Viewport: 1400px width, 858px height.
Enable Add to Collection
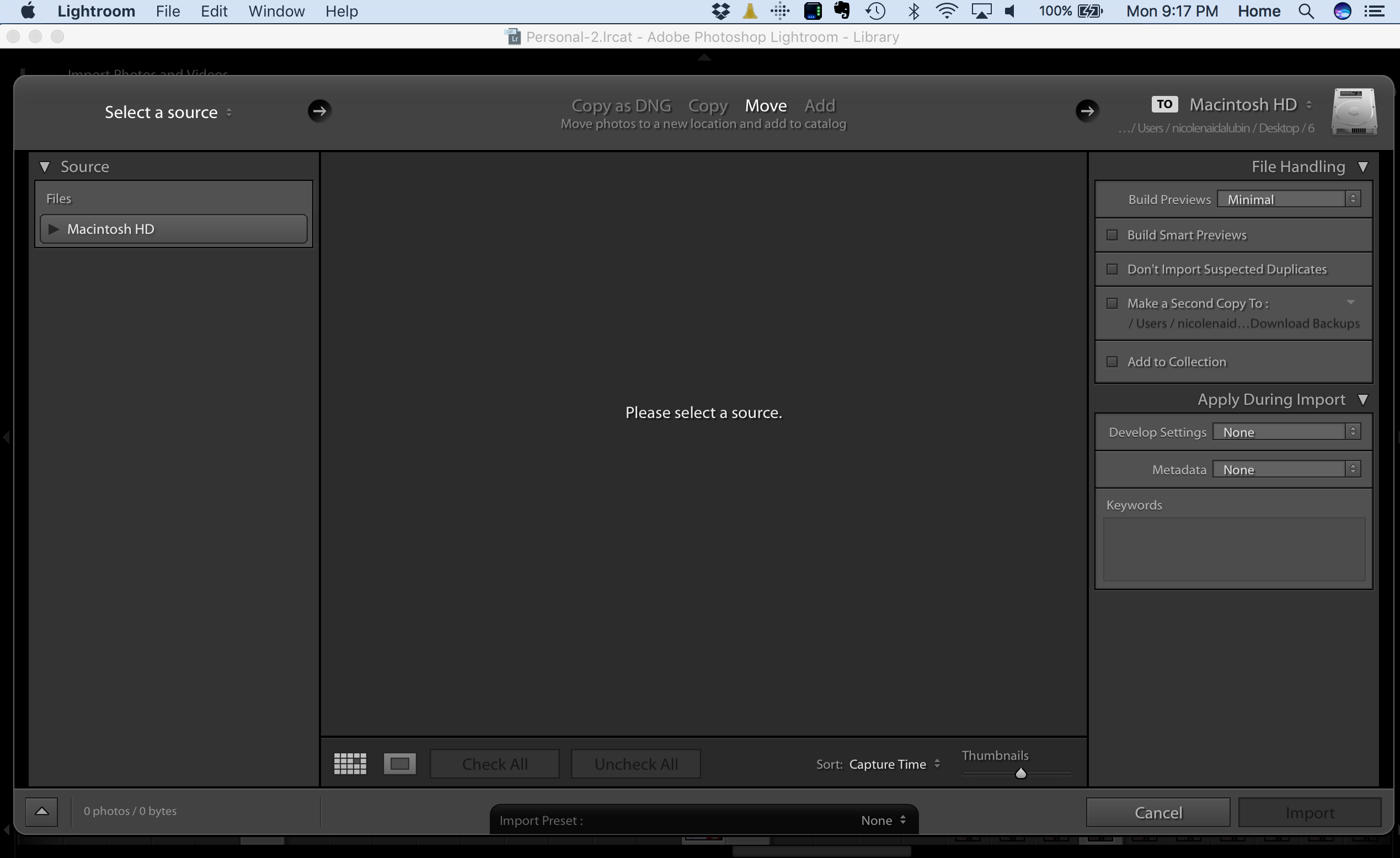(x=1112, y=362)
